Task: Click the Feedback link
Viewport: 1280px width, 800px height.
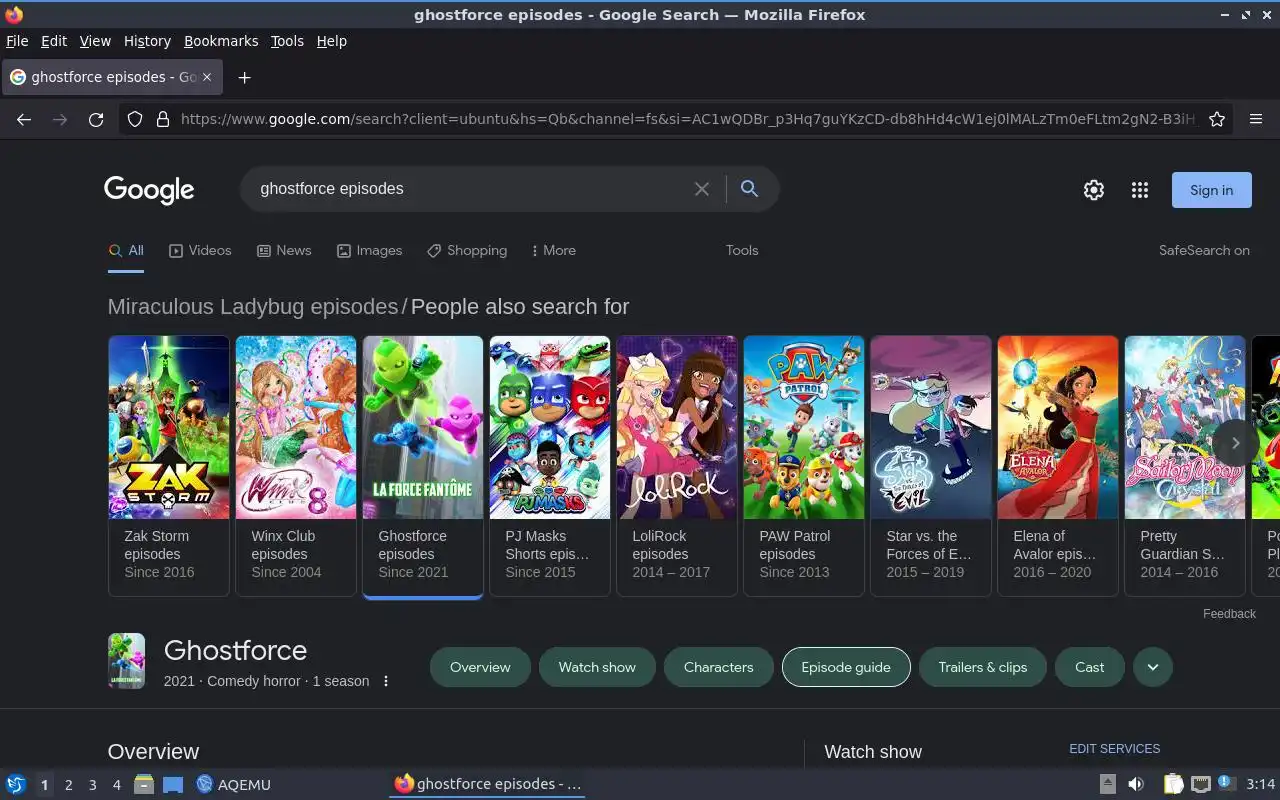Action: click(1229, 614)
